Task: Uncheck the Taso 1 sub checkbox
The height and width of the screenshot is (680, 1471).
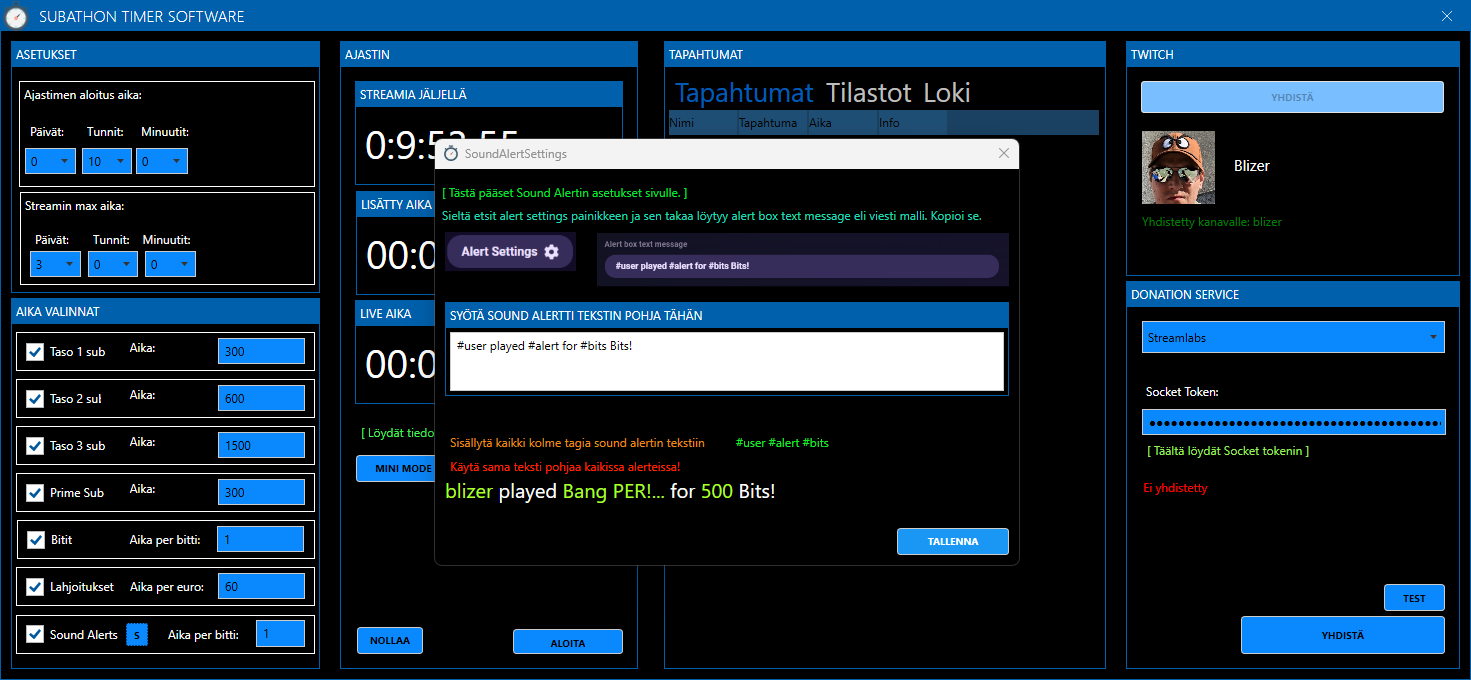Action: click(x=35, y=352)
